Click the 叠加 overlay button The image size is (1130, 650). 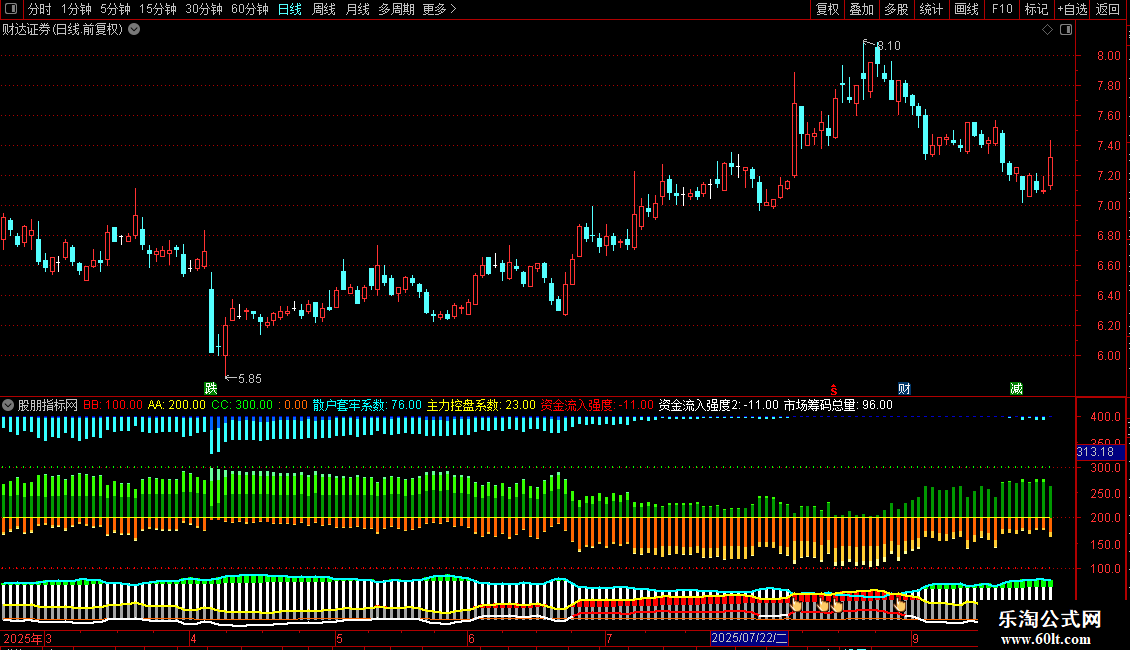click(861, 9)
